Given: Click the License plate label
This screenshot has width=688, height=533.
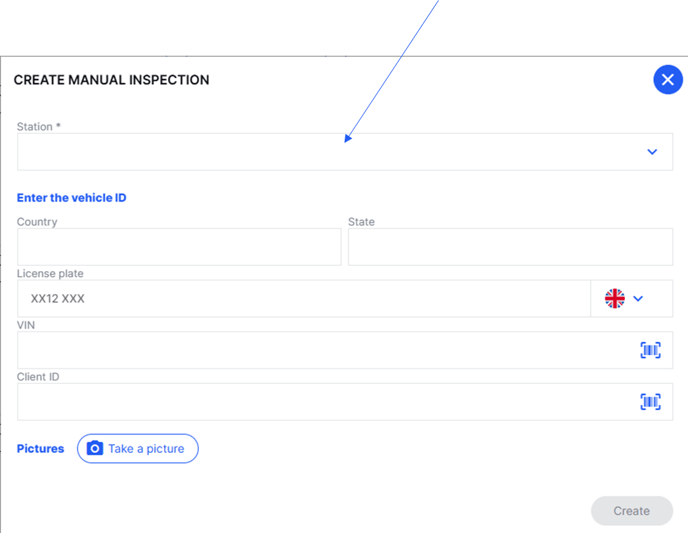Looking at the screenshot, I should pos(50,273).
